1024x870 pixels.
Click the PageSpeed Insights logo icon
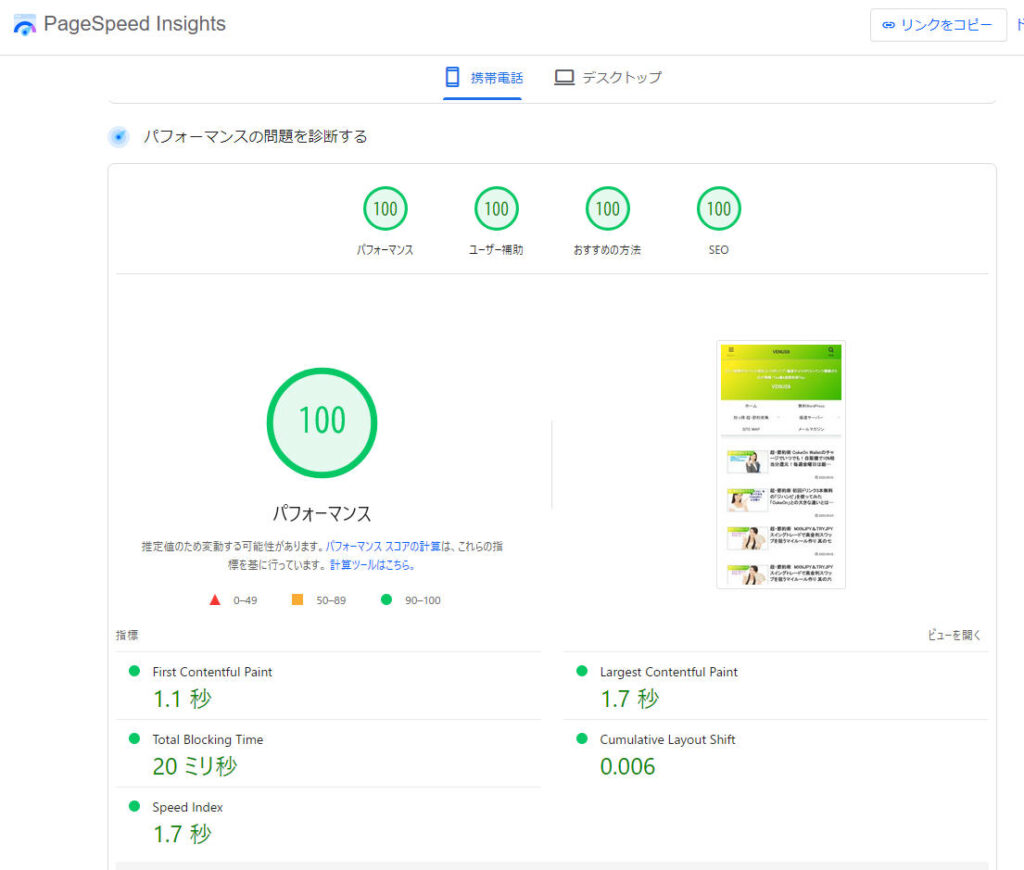click(x=24, y=23)
